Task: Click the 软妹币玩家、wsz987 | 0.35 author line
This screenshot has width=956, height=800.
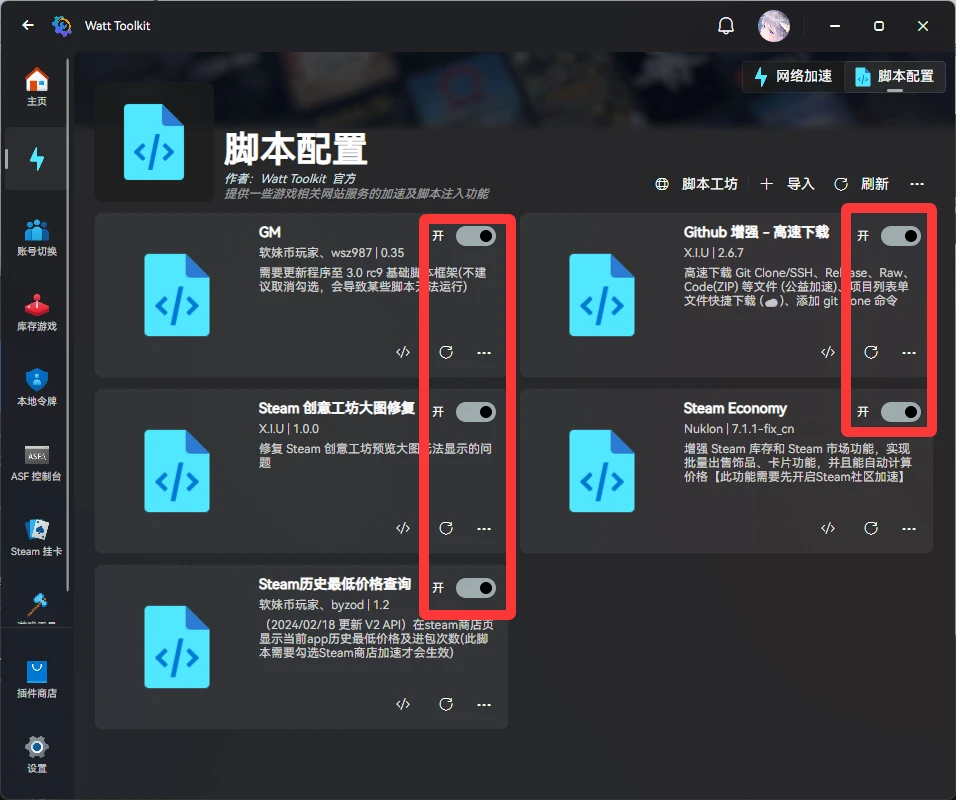Action: tap(332, 252)
